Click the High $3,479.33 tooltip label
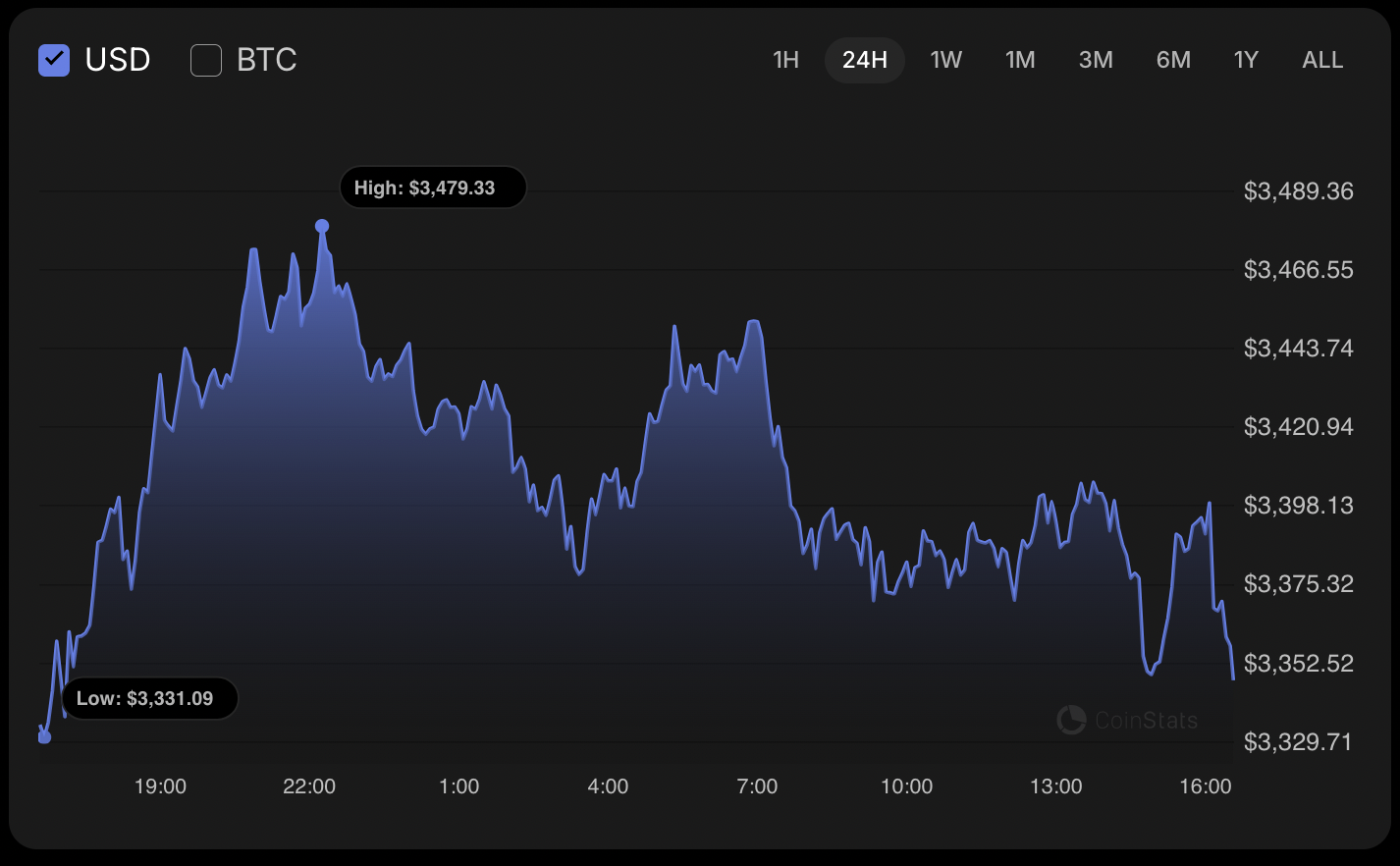This screenshot has height=866, width=1400. click(x=433, y=188)
